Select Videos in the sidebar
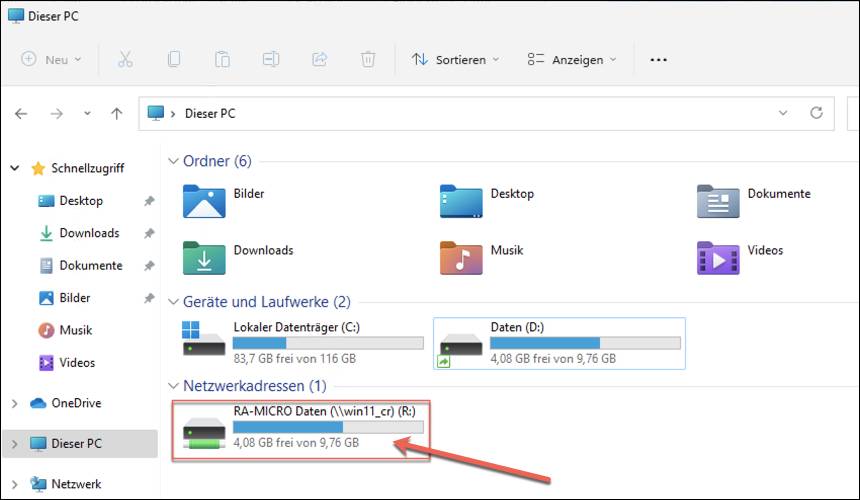The image size is (860, 500). coord(66,362)
